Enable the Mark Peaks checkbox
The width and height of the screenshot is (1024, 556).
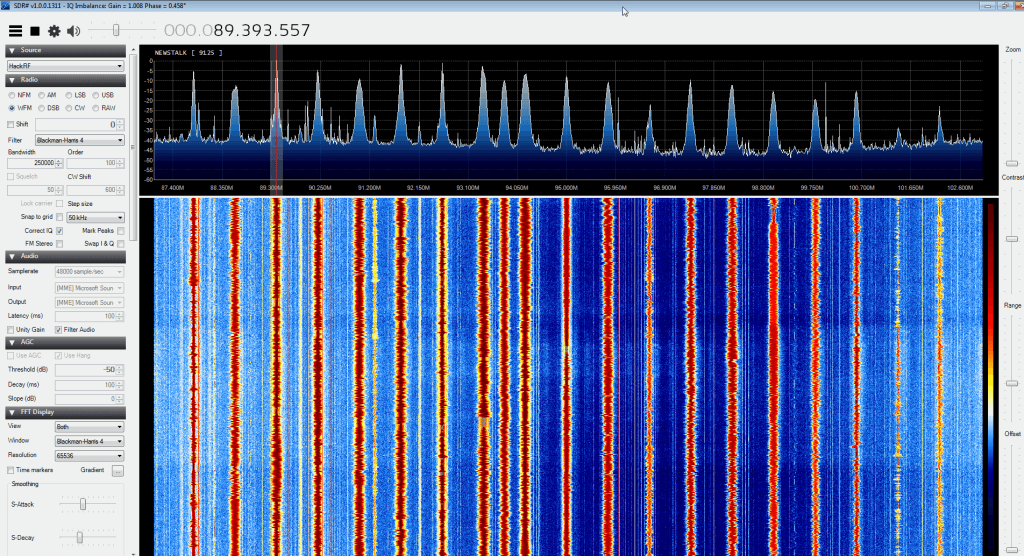click(121, 231)
